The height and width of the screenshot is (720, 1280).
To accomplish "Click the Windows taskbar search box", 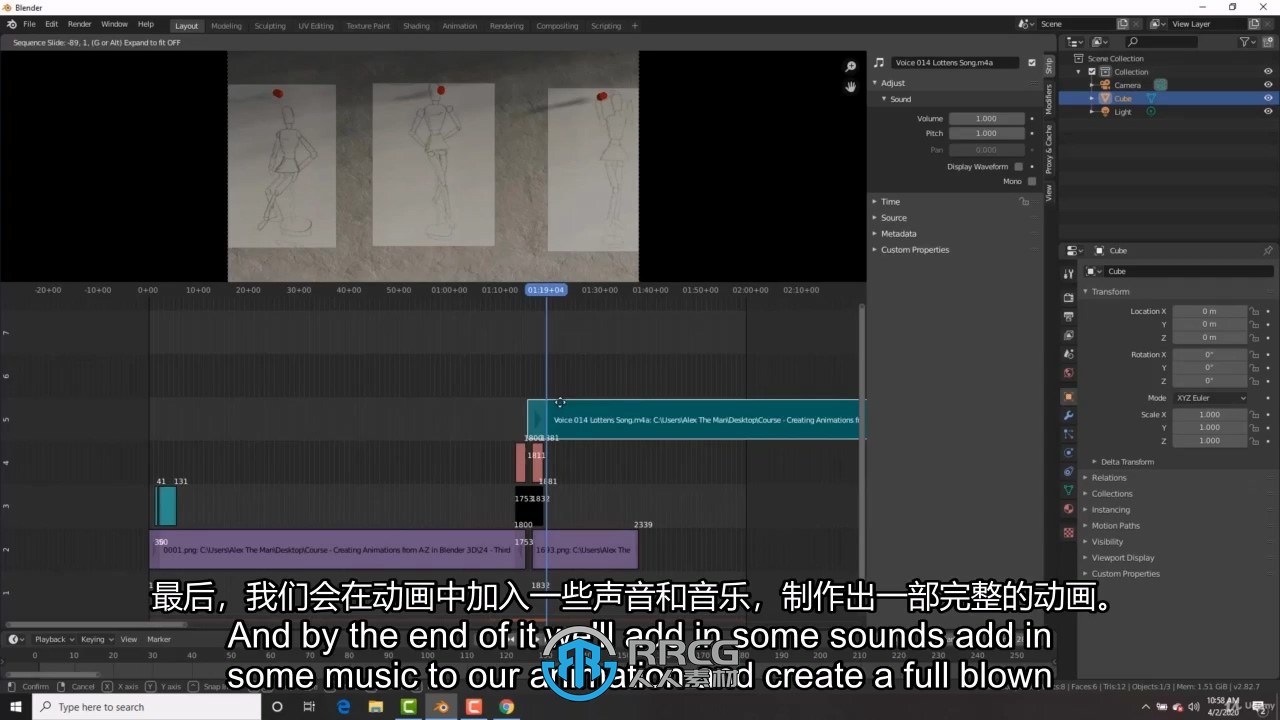I will click(x=146, y=707).
